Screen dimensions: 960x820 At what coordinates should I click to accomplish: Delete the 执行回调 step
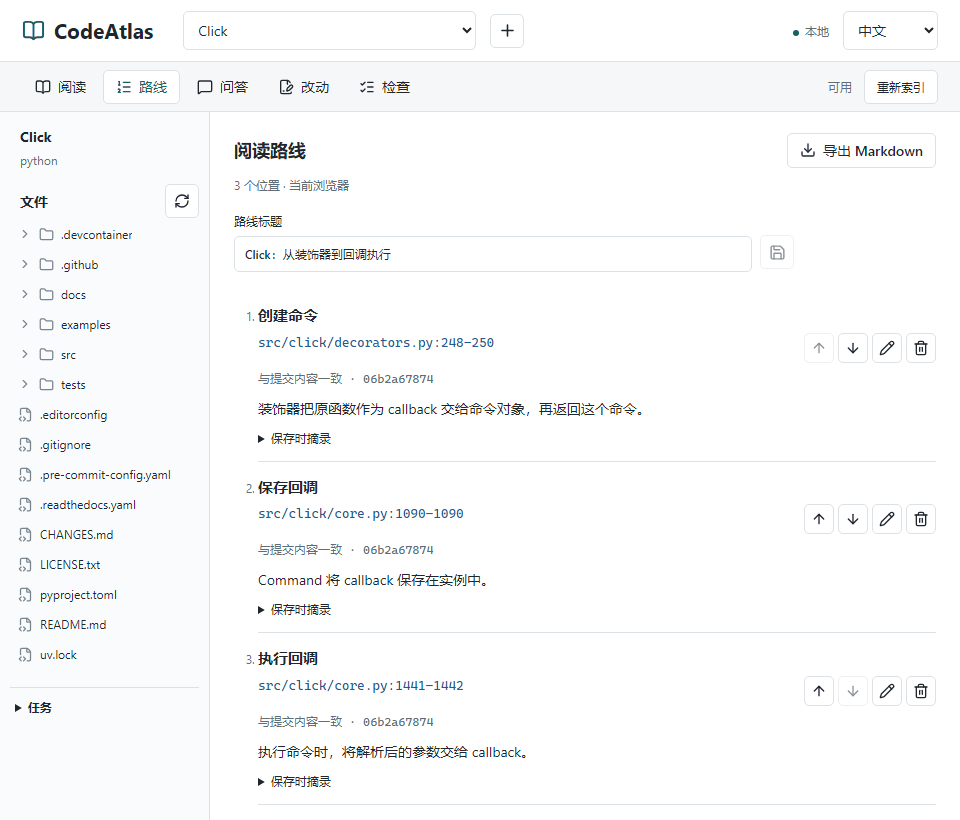click(x=921, y=691)
